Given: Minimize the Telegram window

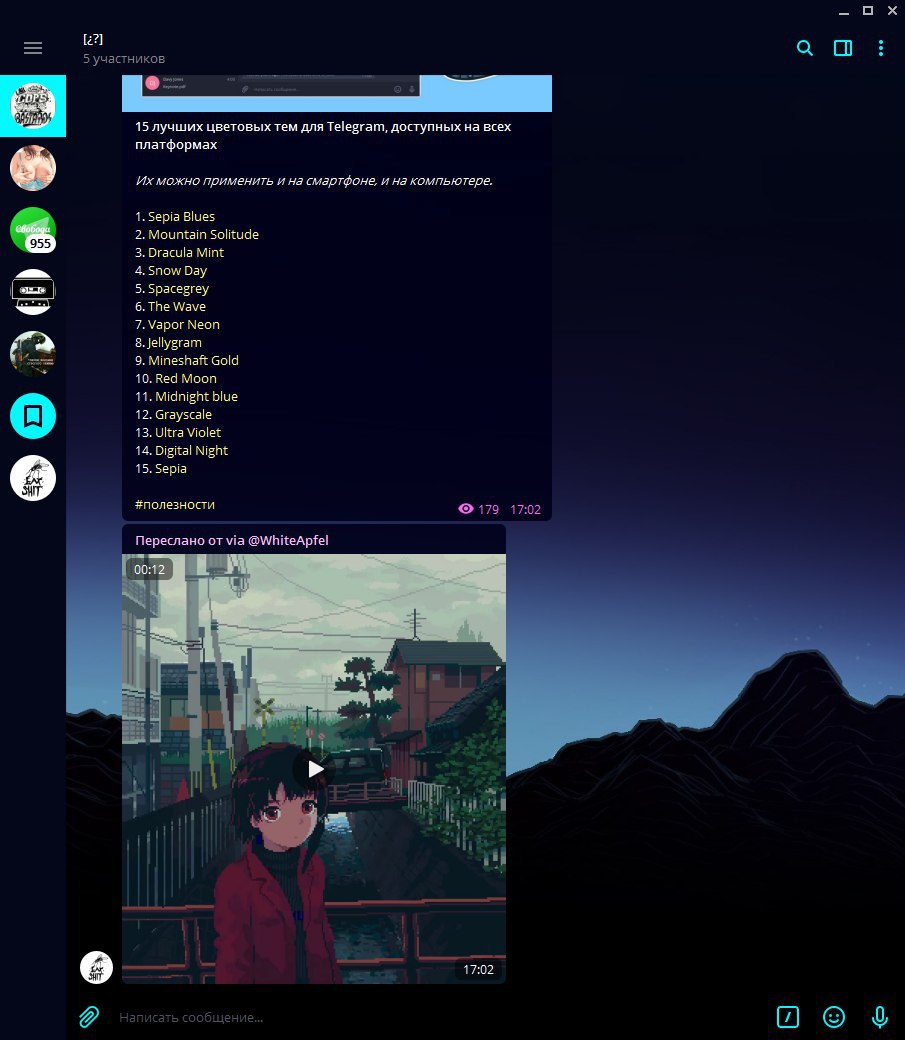Looking at the screenshot, I should pyautogui.click(x=843, y=11).
